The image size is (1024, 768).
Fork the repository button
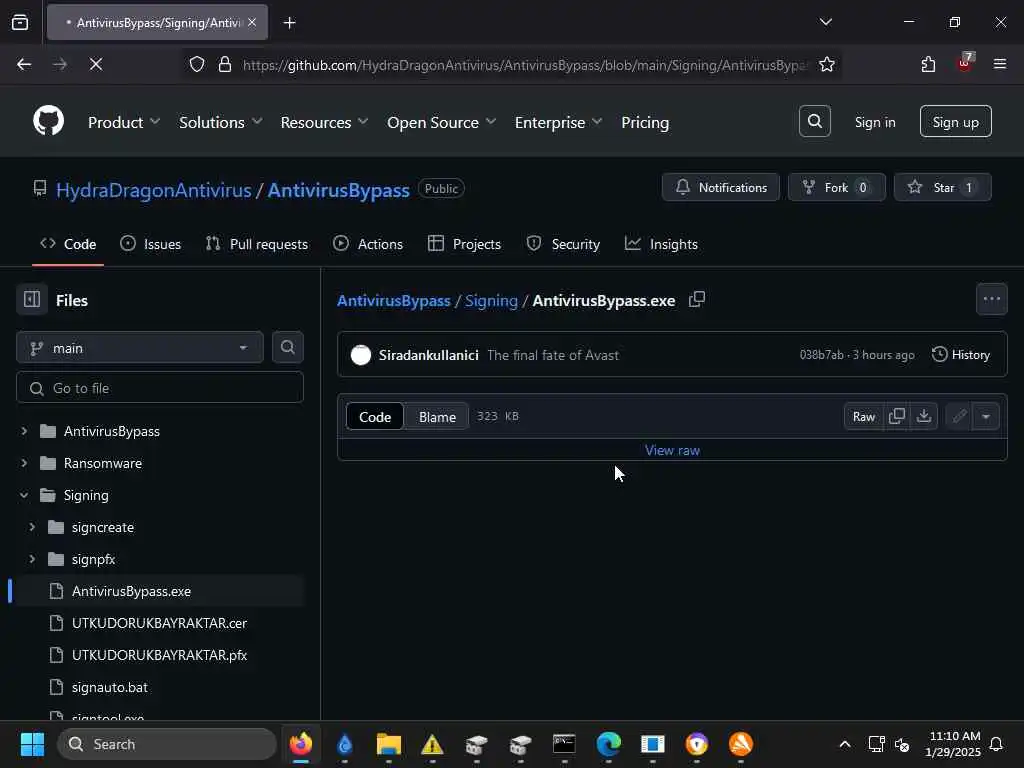click(837, 187)
